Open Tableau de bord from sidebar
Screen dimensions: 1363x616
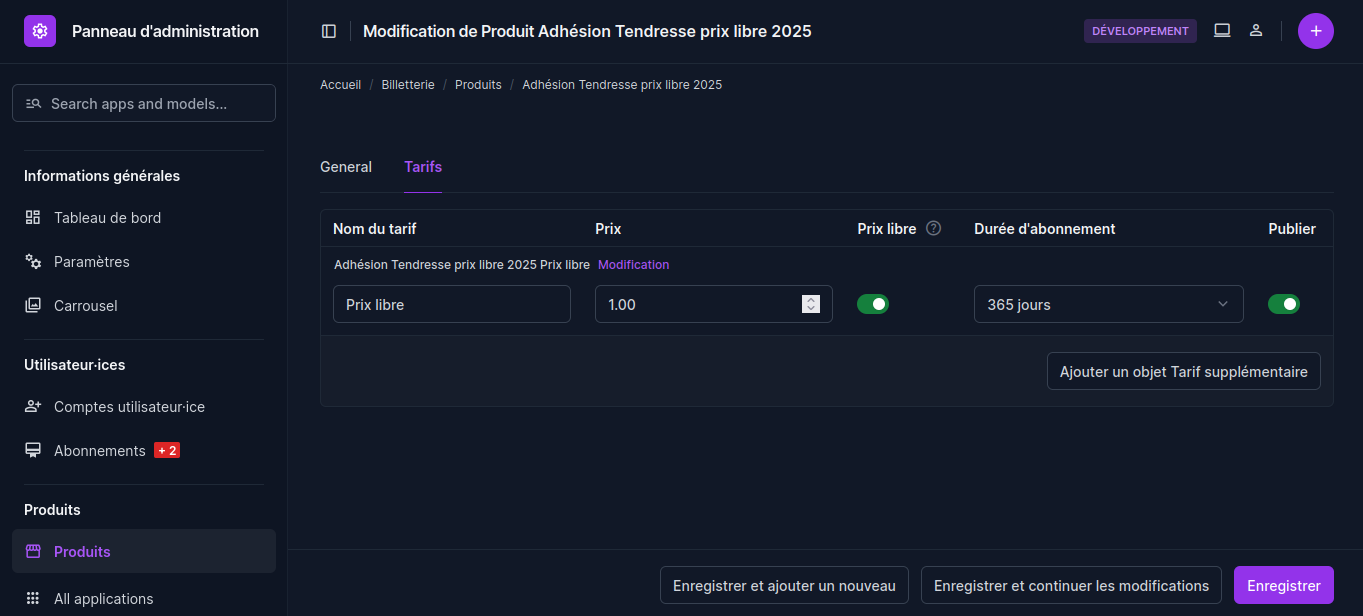[107, 218]
